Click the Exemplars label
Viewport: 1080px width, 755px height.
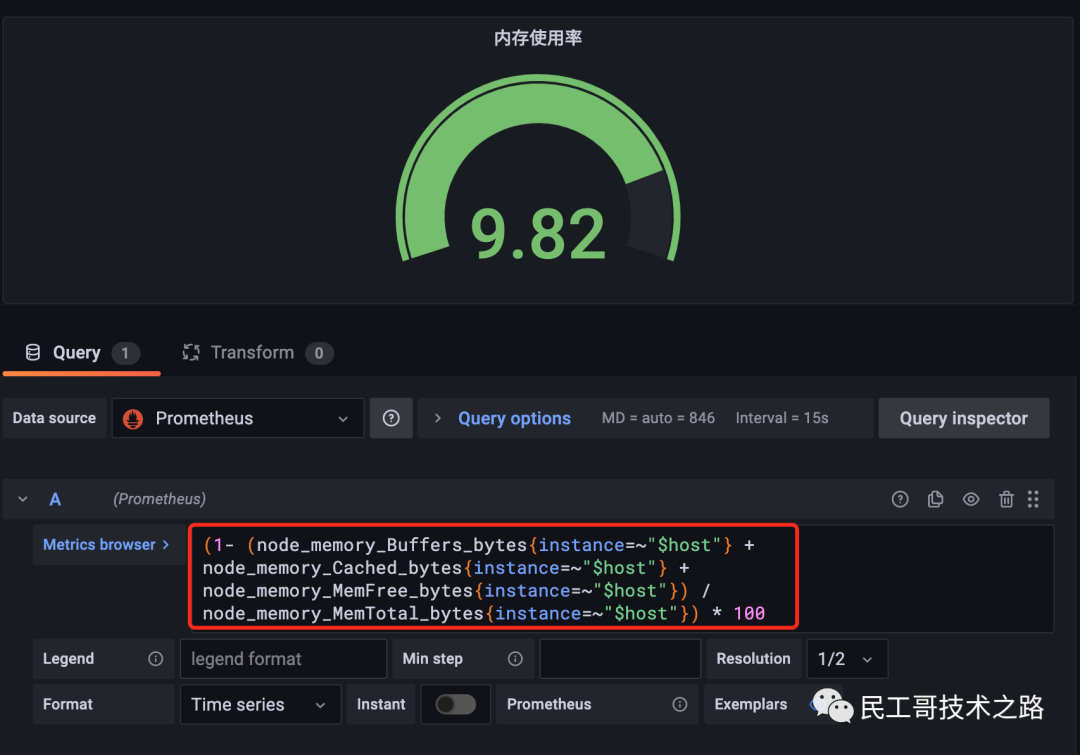pos(750,704)
